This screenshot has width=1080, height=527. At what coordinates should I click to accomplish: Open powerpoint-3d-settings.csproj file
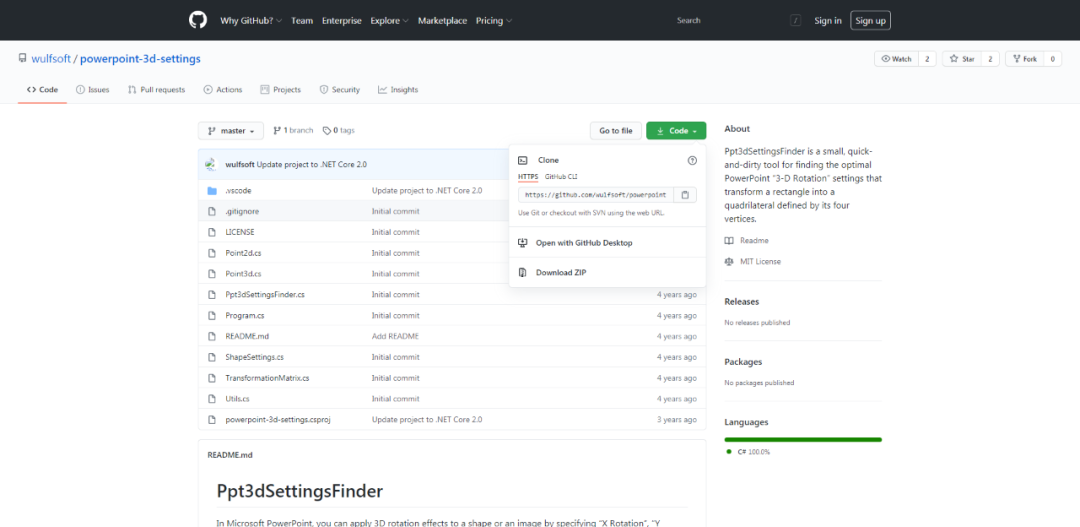[x=278, y=420]
